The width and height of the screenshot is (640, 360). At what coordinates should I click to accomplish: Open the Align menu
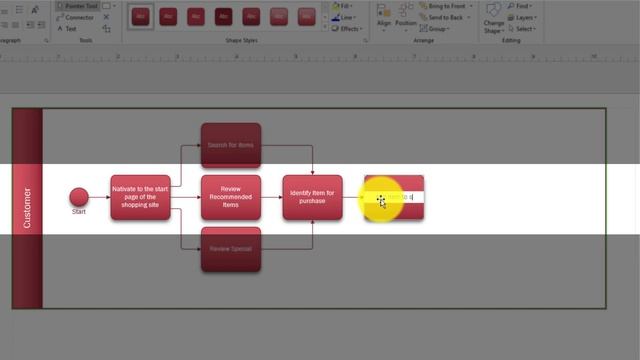(384, 17)
